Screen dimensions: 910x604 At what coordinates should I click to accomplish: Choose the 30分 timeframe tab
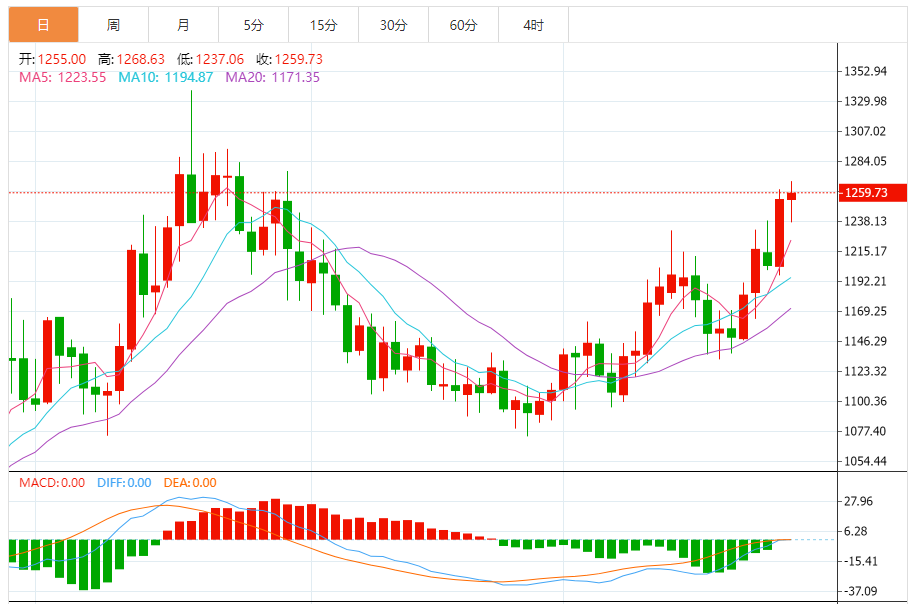click(x=393, y=25)
